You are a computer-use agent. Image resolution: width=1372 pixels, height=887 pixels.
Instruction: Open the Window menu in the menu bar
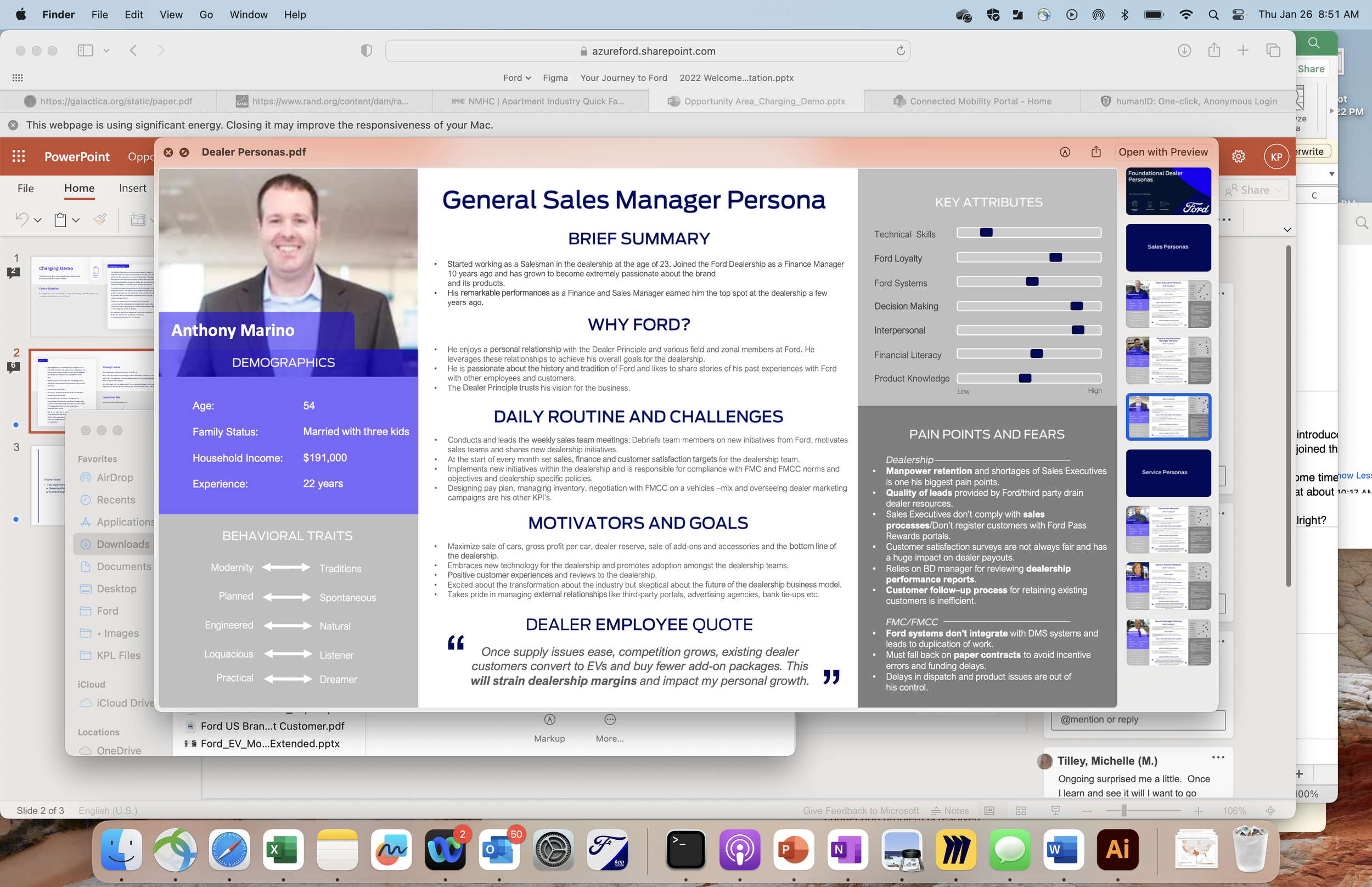coord(248,15)
